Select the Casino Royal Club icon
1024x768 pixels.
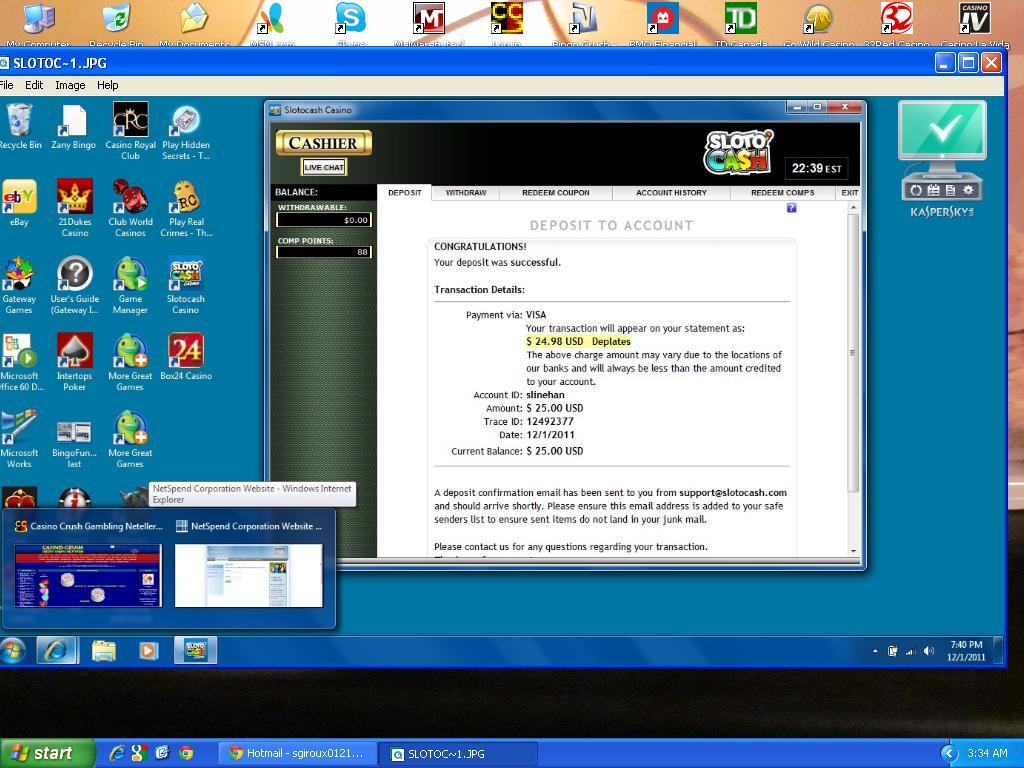click(x=131, y=131)
